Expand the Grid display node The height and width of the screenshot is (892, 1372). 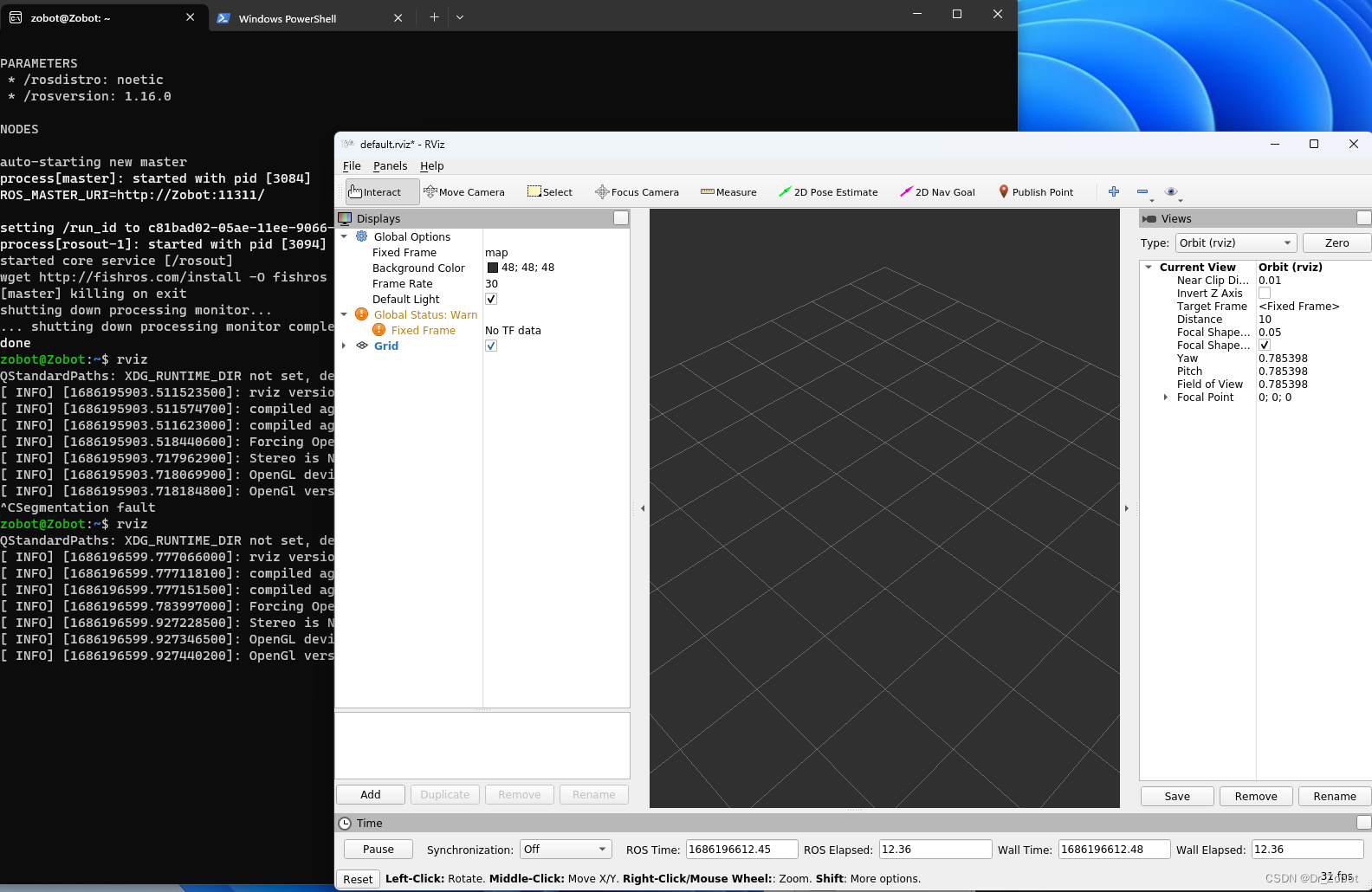coord(344,346)
